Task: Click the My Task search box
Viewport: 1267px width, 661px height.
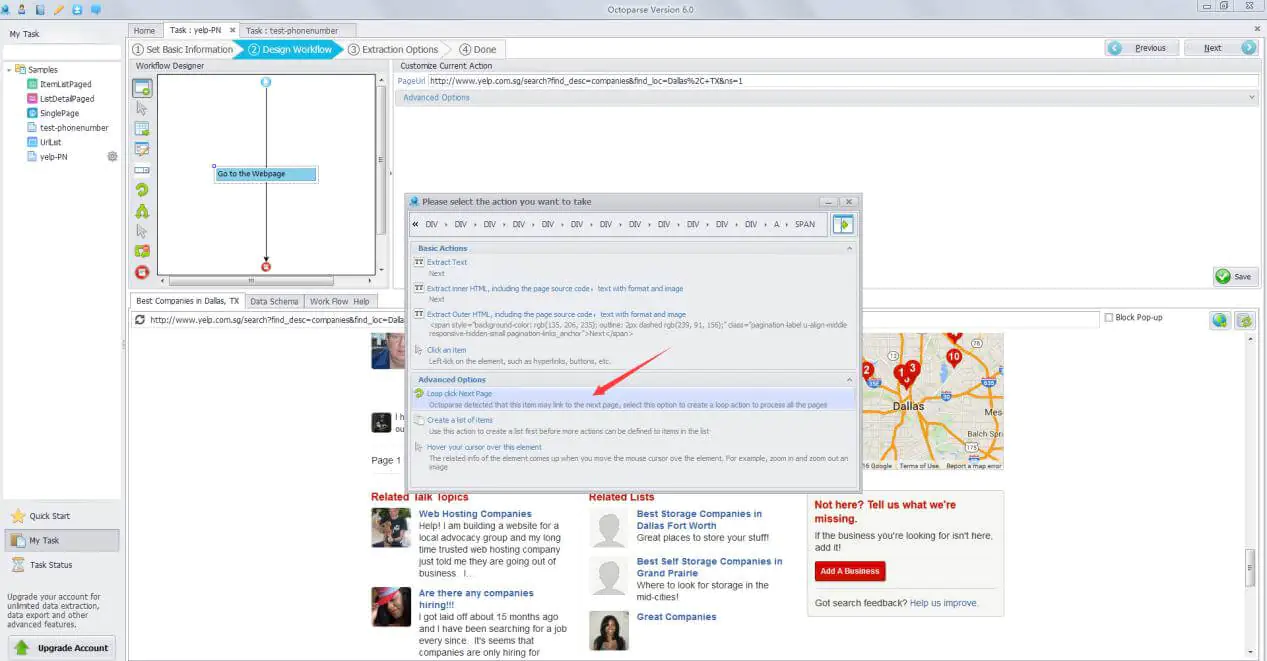Action: [x=61, y=52]
